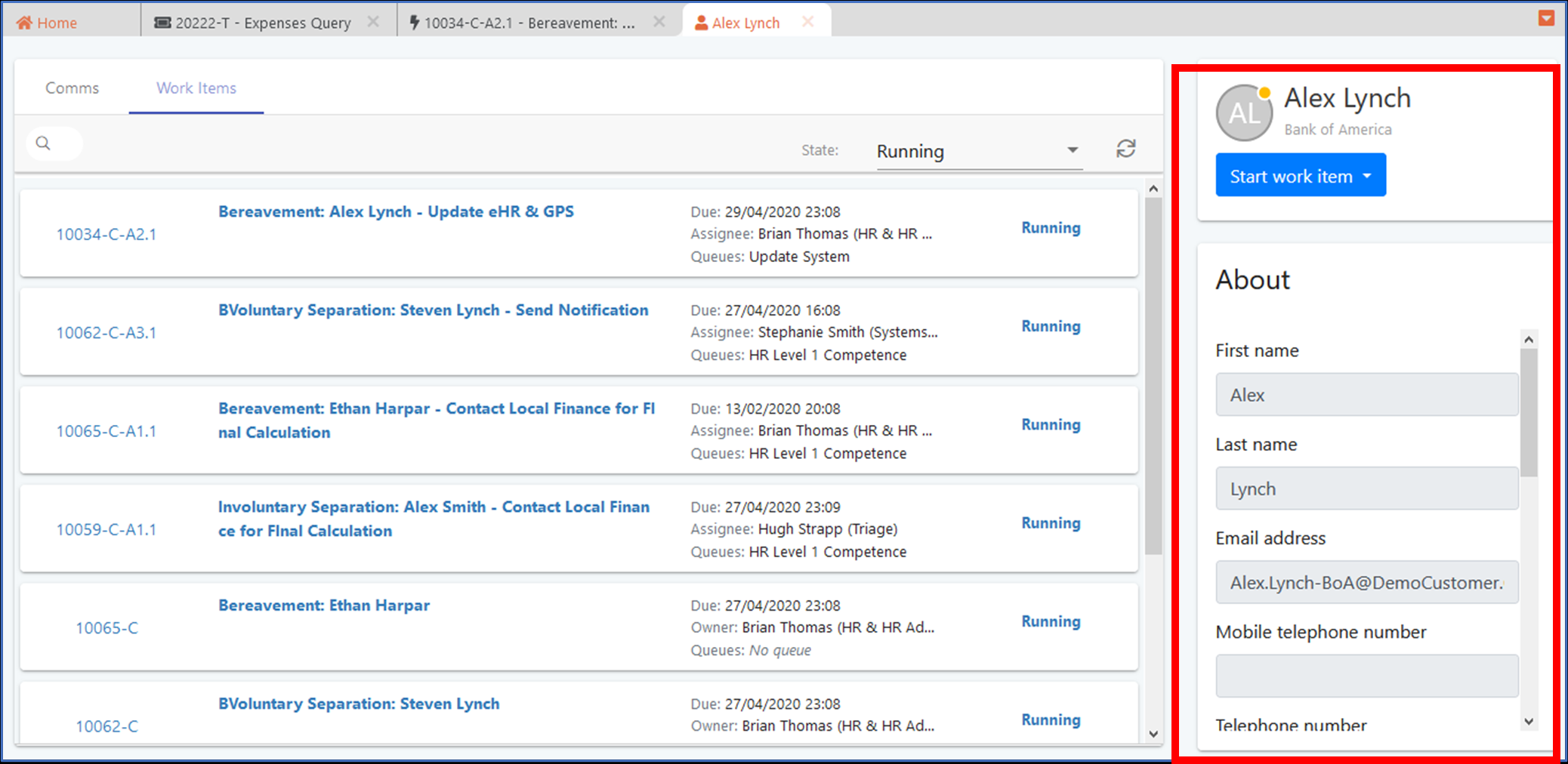Go to the Home tab
The height and width of the screenshot is (764, 1568).
(x=47, y=23)
